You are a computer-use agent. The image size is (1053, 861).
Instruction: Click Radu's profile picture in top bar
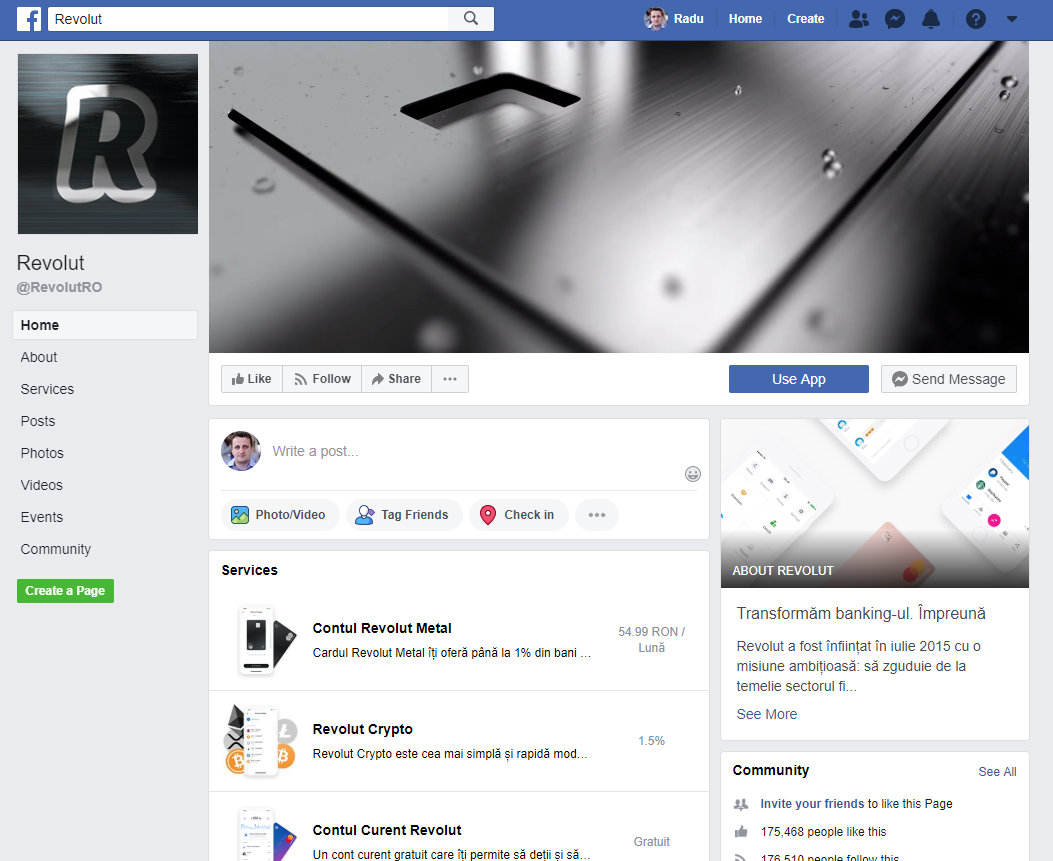point(655,19)
